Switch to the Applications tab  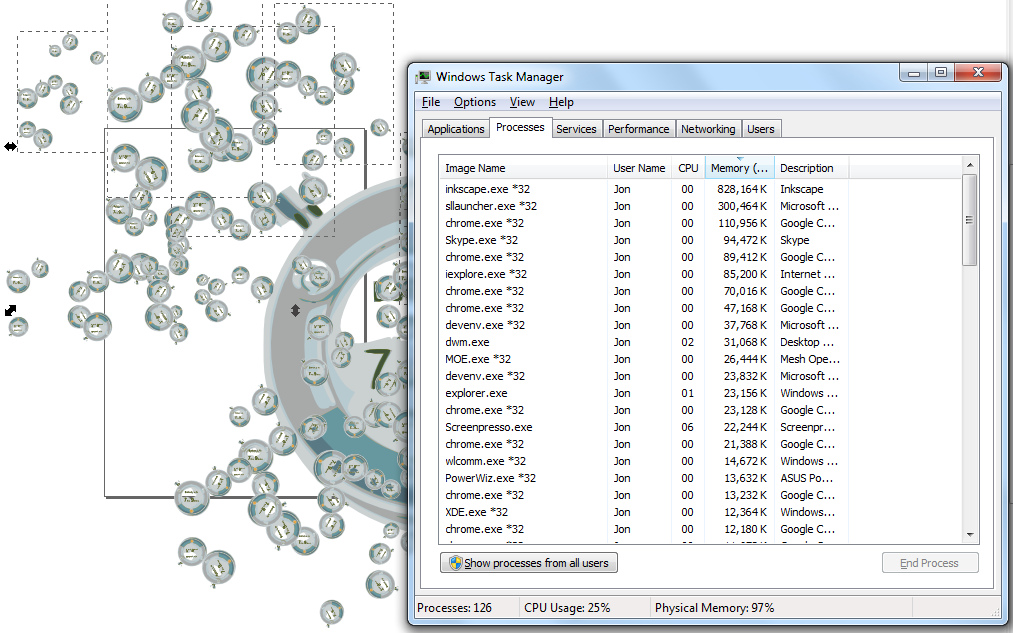pyautogui.click(x=456, y=129)
